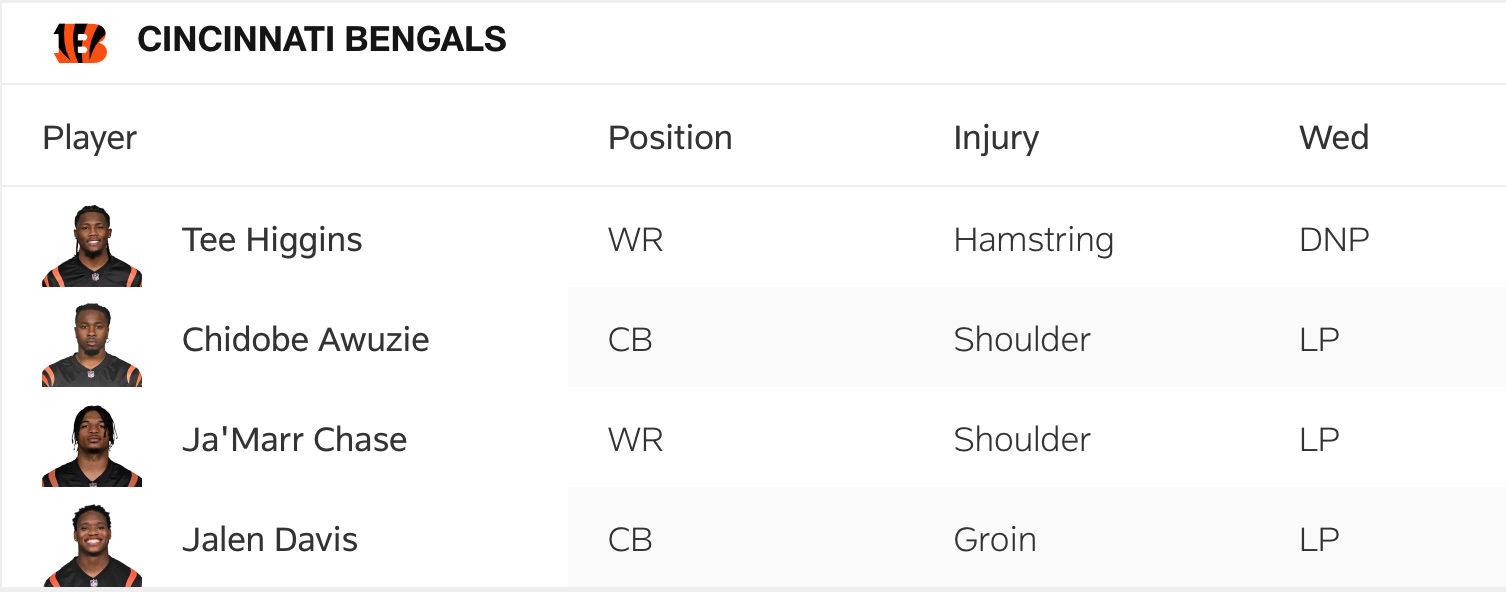Select the DNP practice status
The height and width of the screenshot is (592, 1506).
coord(1334,240)
